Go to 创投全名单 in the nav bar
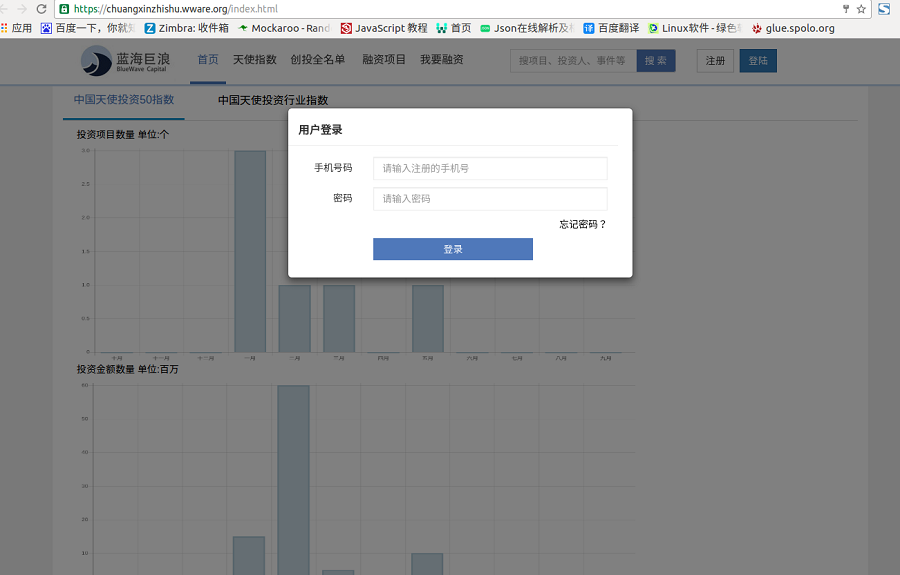This screenshot has width=900, height=575. [318, 60]
